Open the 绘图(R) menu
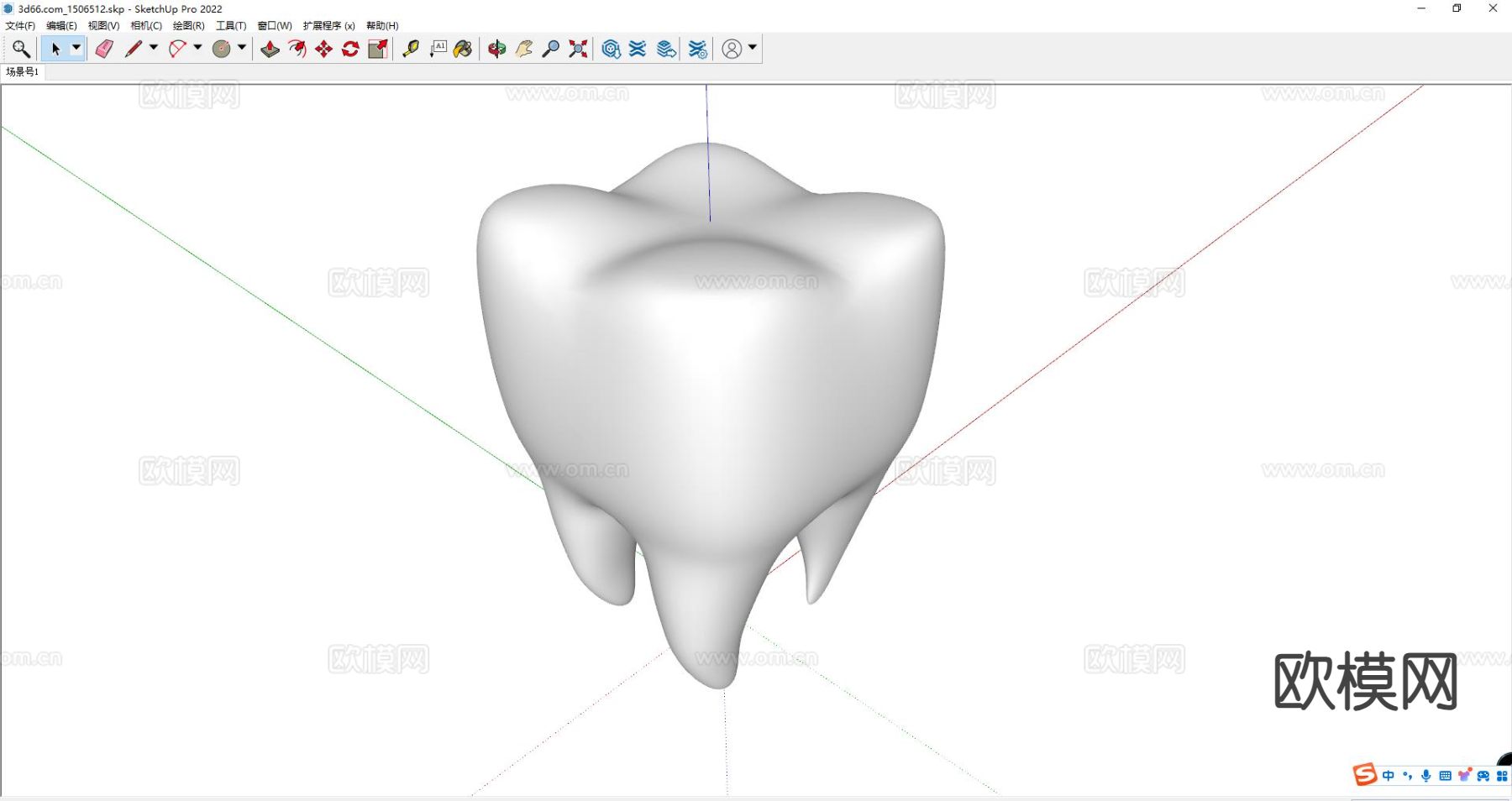Screen dimensions: 1512x801 189,26
